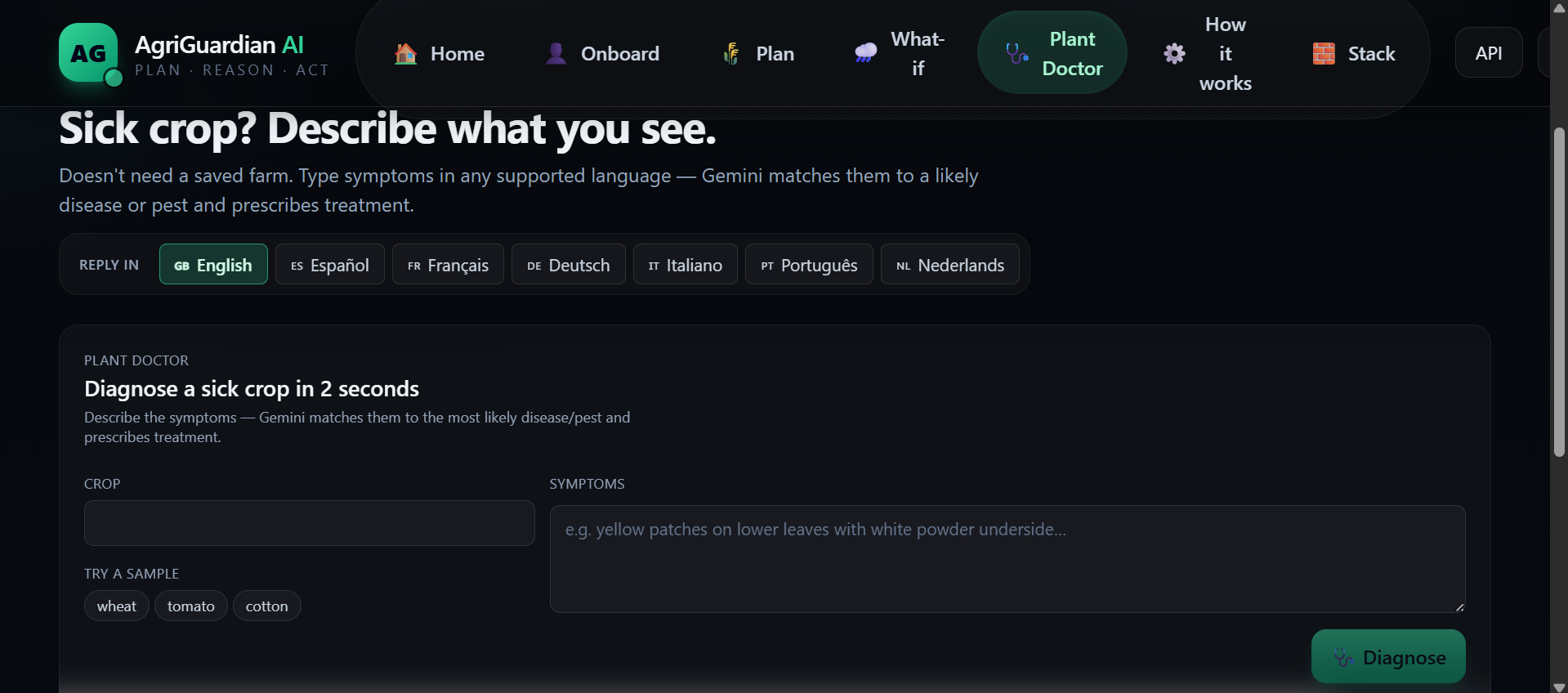
Task: Click the gear icon for How it works
Action: pyautogui.click(x=1174, y=54)
